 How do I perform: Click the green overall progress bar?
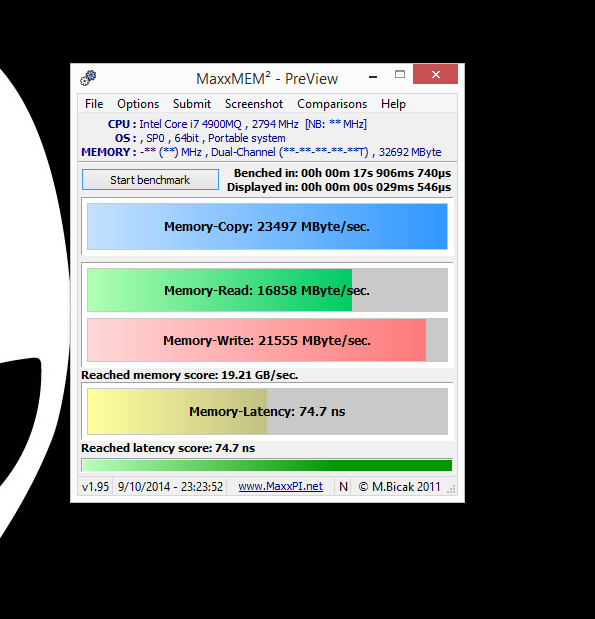click(x=267, y=465)
